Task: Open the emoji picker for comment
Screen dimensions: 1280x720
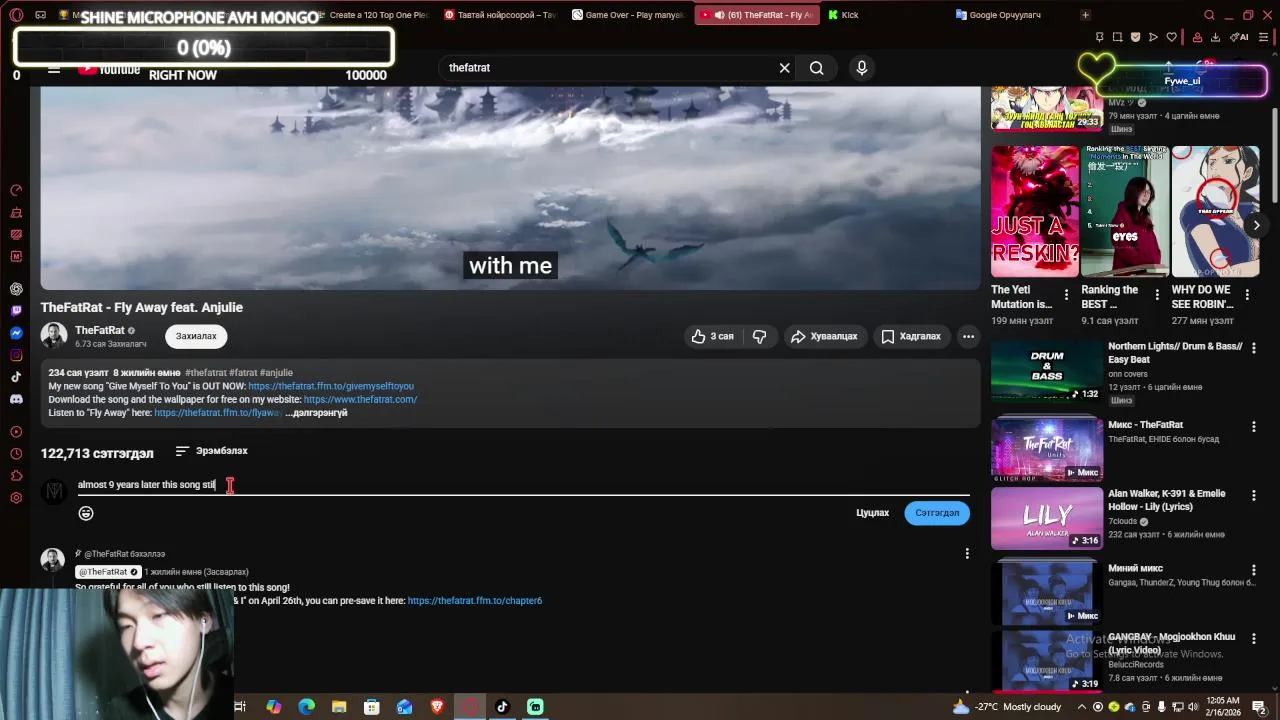Action: (86, 513)
